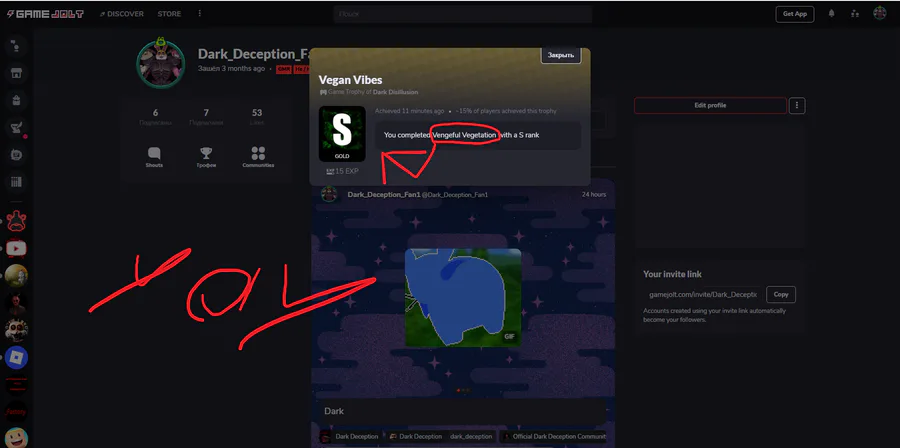
Task: Click the sidebar backpack icon
Action: click(x=16, y=100)
